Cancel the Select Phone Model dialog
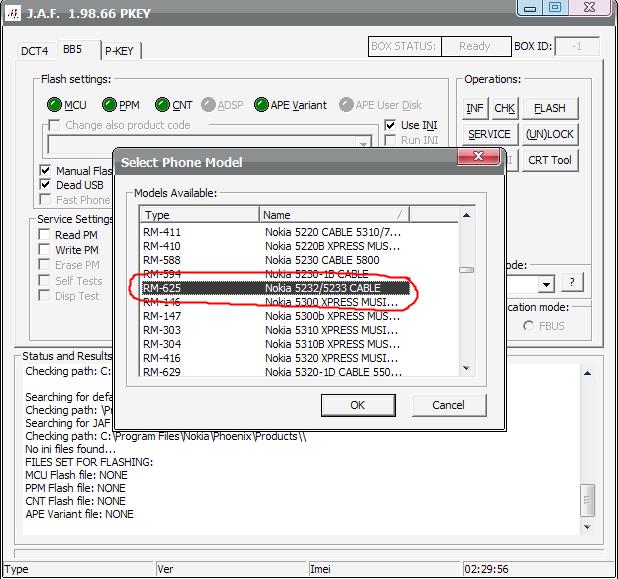The width and height of the screenshot is (618, 579). pos(449,405)
